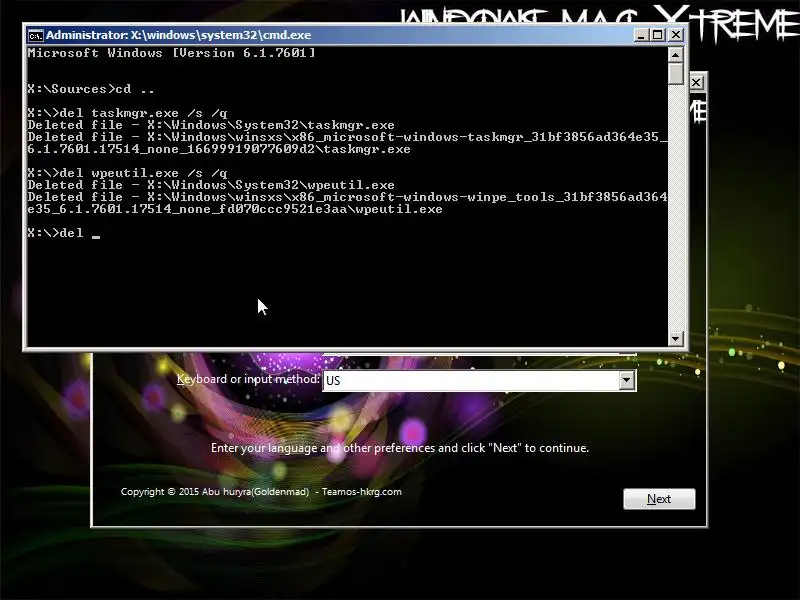Click 'Deleted file - X:\Windows\System32\wpeutil.exe' line
The image size is (800, 600).
[x=211, y=185]
